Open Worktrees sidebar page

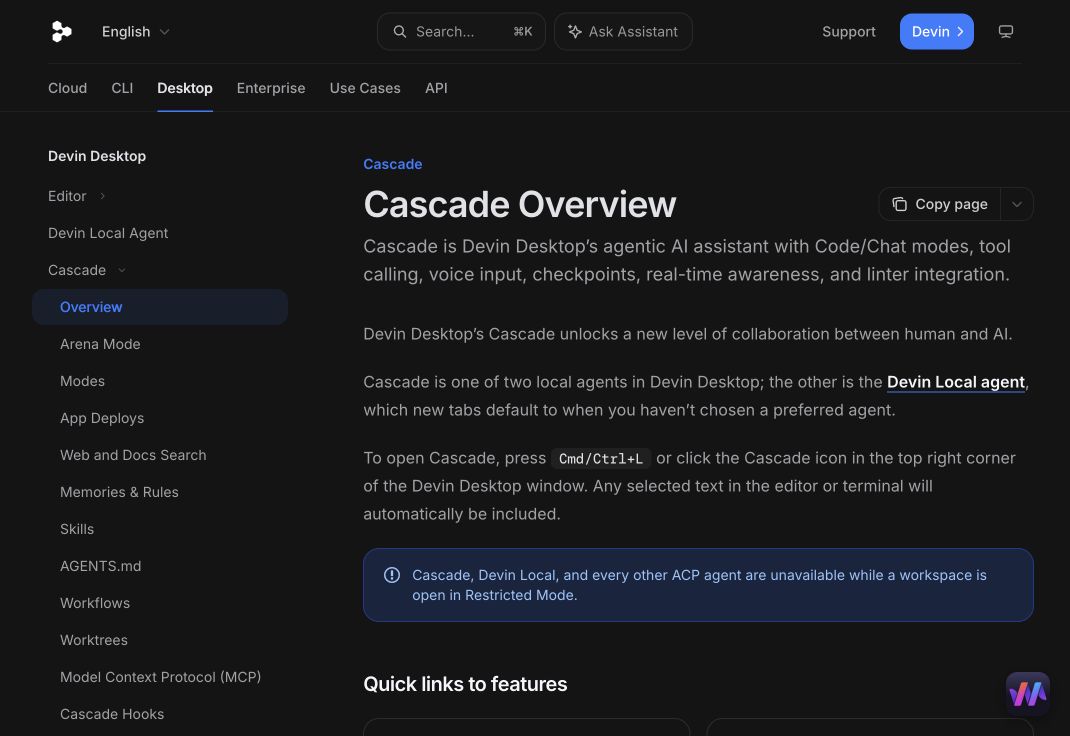pyautogui.click(x=93, y=640)
